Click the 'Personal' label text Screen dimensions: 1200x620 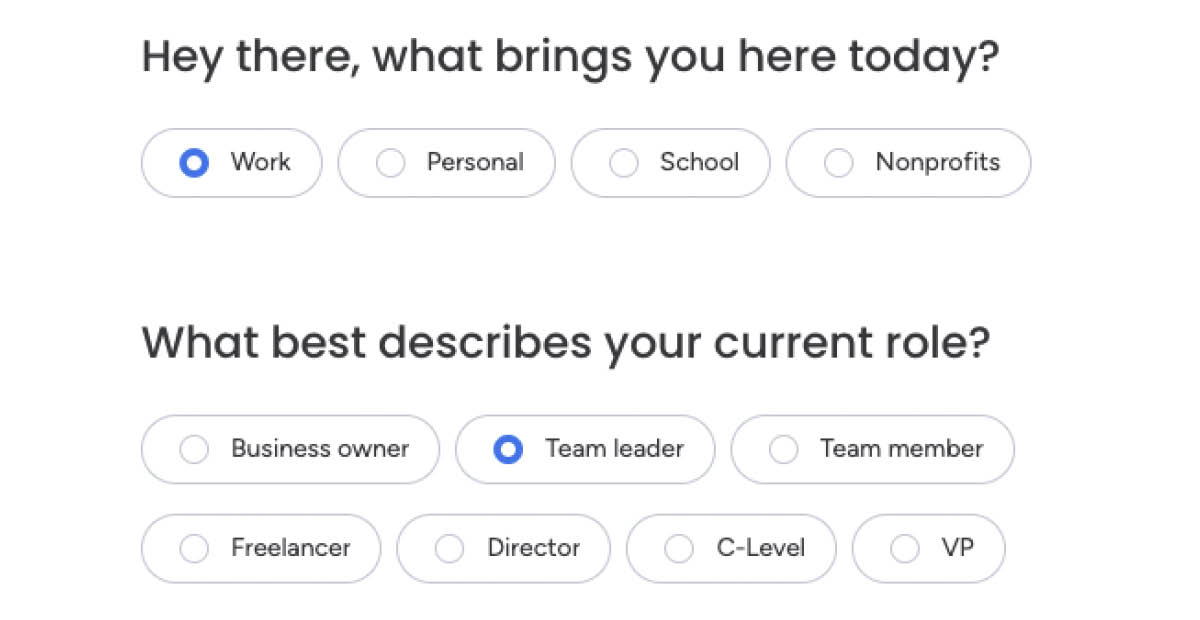click(475, 162)
